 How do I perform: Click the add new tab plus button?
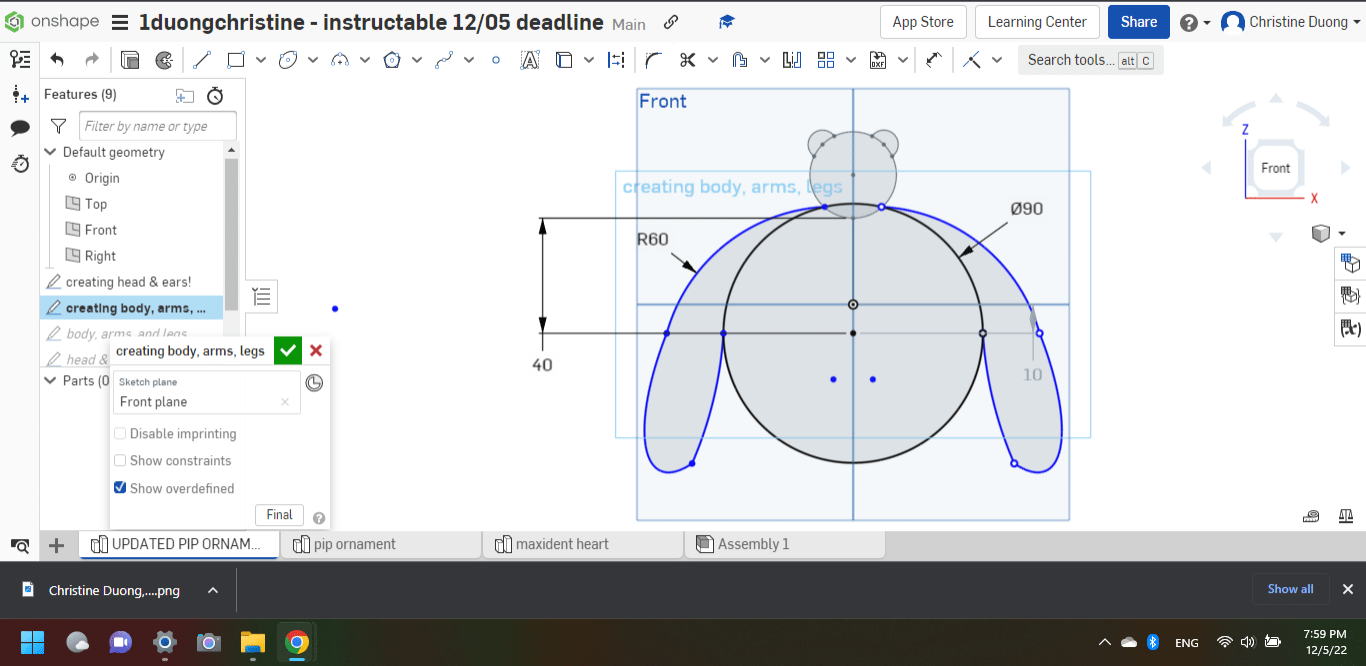tap(57, 545)
